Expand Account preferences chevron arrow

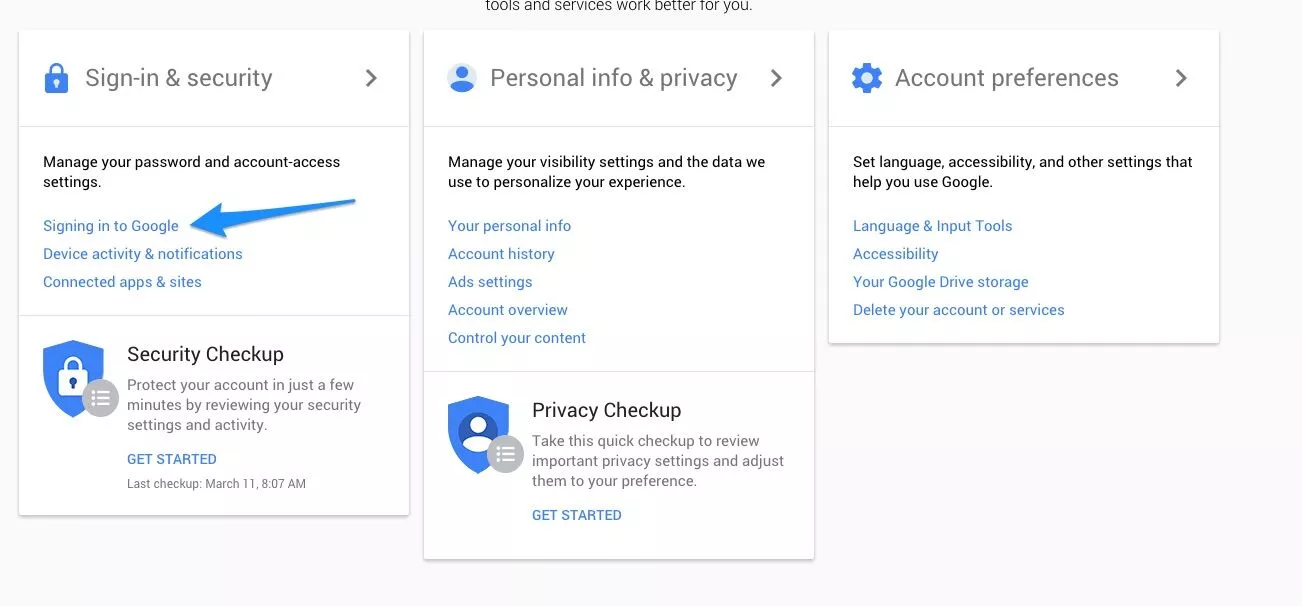[x=1181, y=78]
